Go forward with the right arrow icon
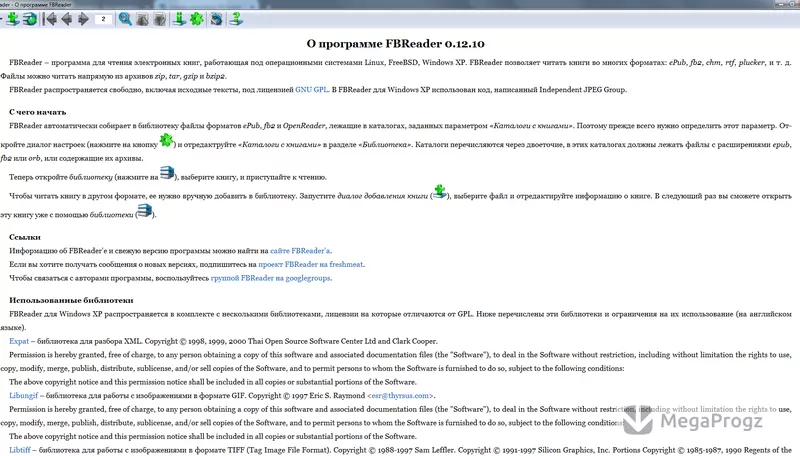 click(x=83, y=19)
